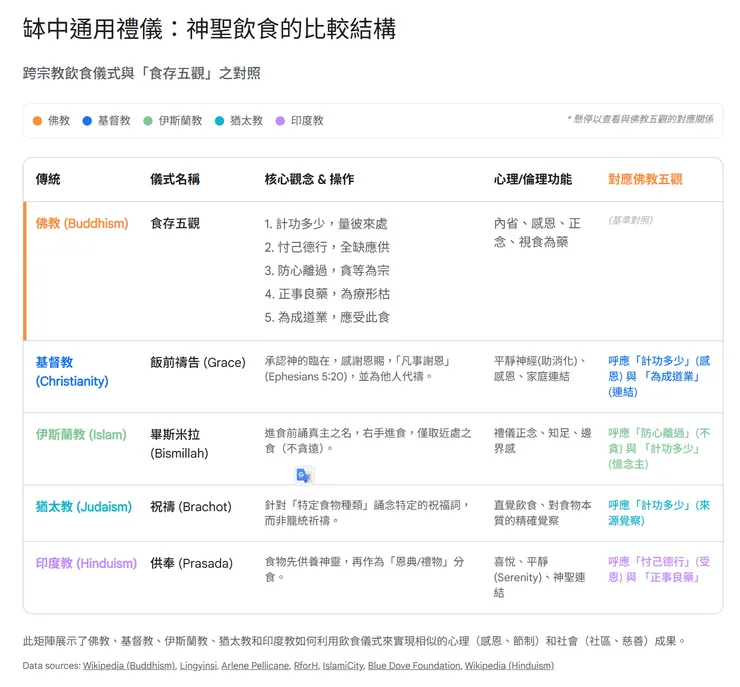Open the IslamiCity source link

(343, 666)
